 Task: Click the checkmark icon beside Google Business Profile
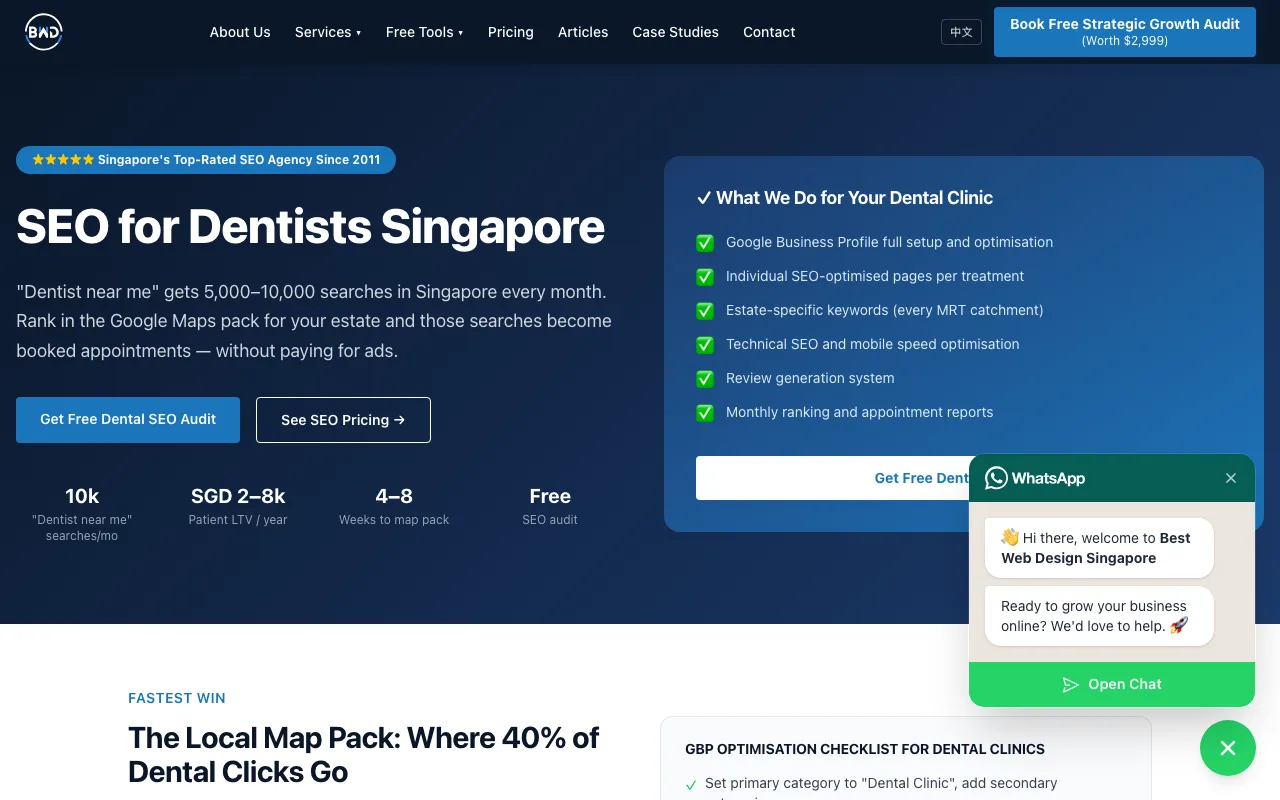(x=705, y=242)
